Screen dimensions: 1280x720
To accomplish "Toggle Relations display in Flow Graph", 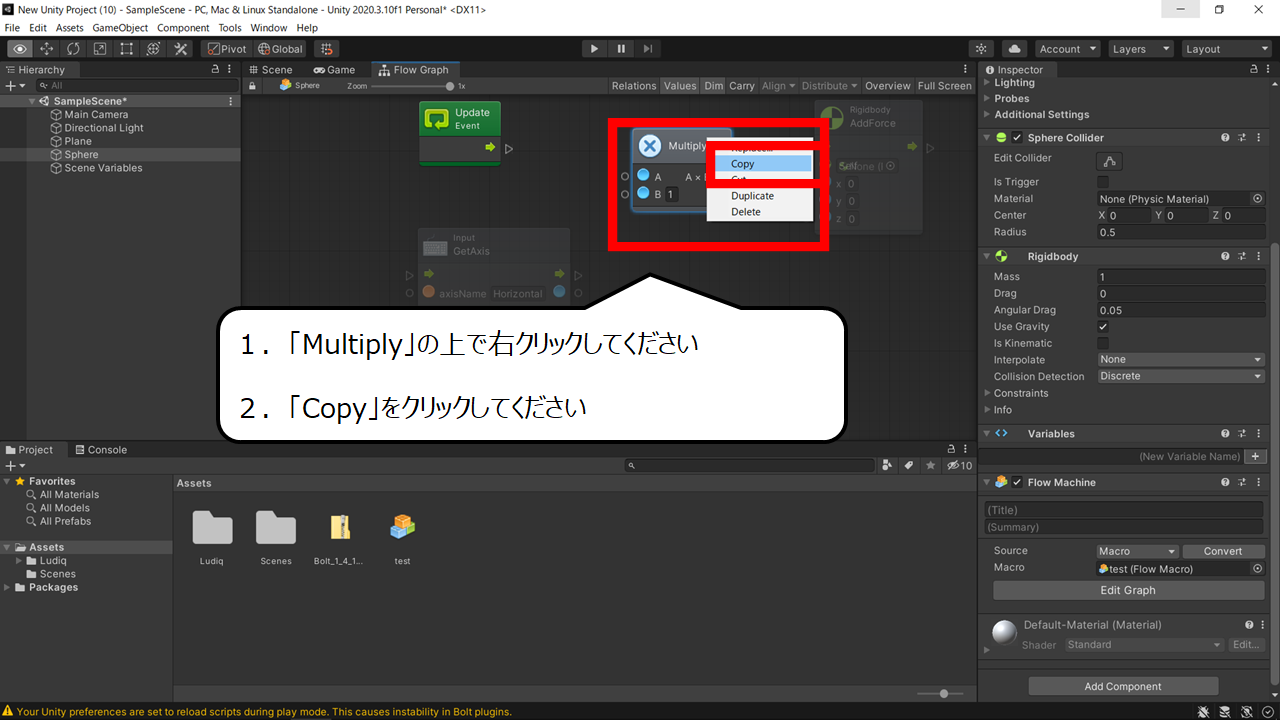I will click(x=634, y=86).
